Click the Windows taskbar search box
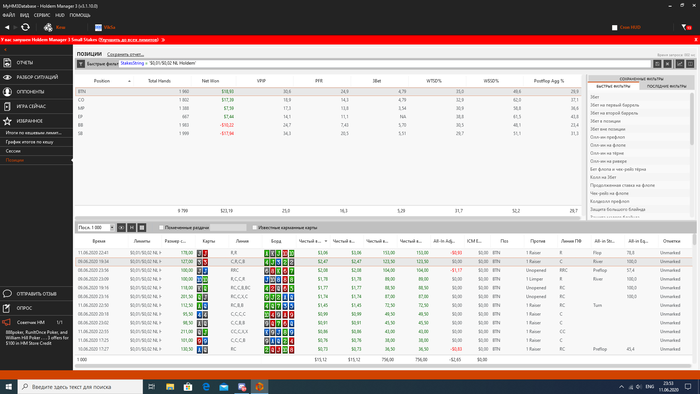This screenshot has width=700, height=394. click(80, 386)
